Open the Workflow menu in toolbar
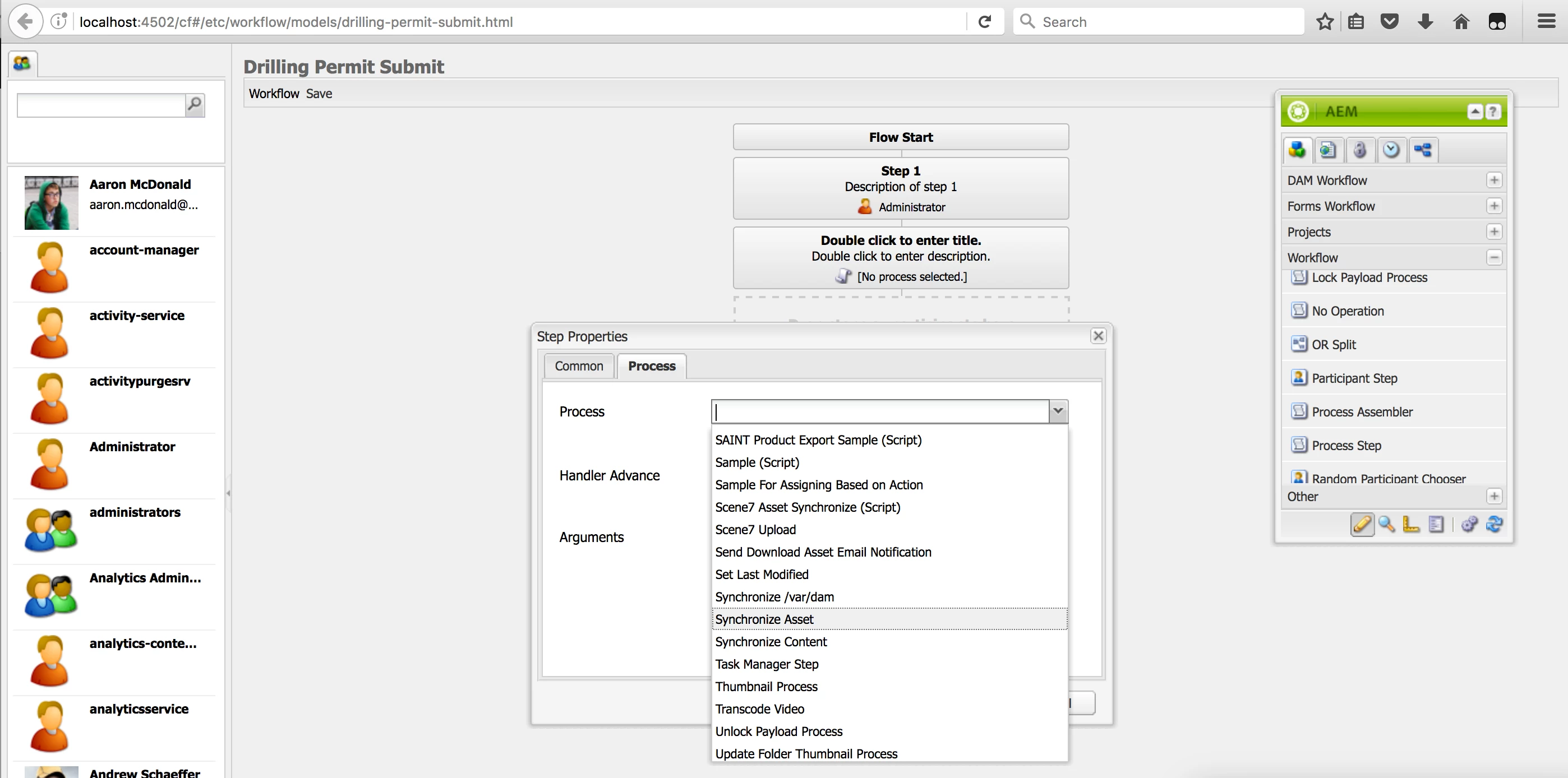The width and height of the screenshot is (1568, 778). click(274, 94)
